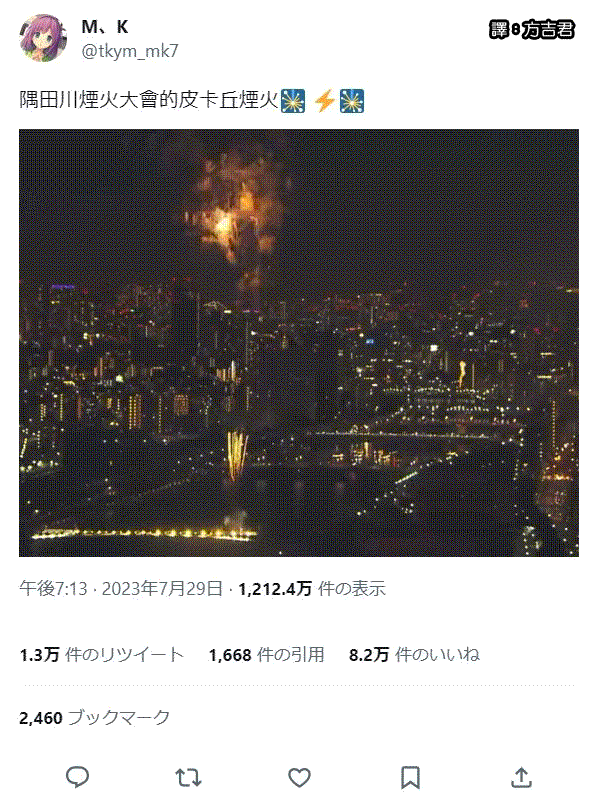Click the reply speech bubble icon

(x=78, y=777)
